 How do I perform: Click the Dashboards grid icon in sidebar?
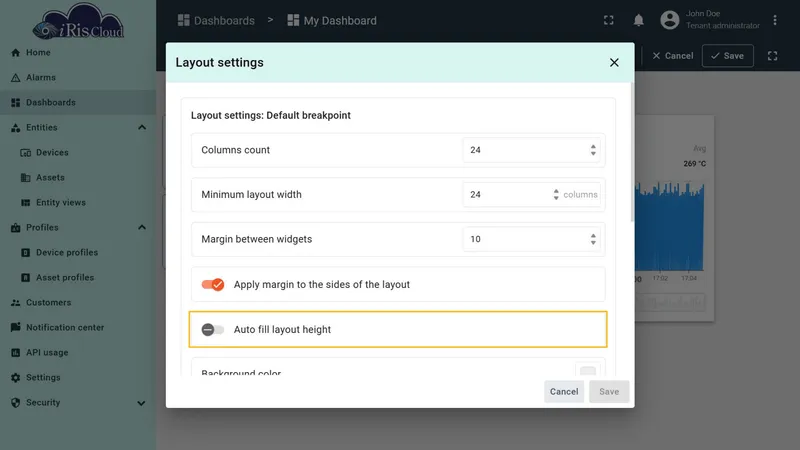click(x=15, y=103)
